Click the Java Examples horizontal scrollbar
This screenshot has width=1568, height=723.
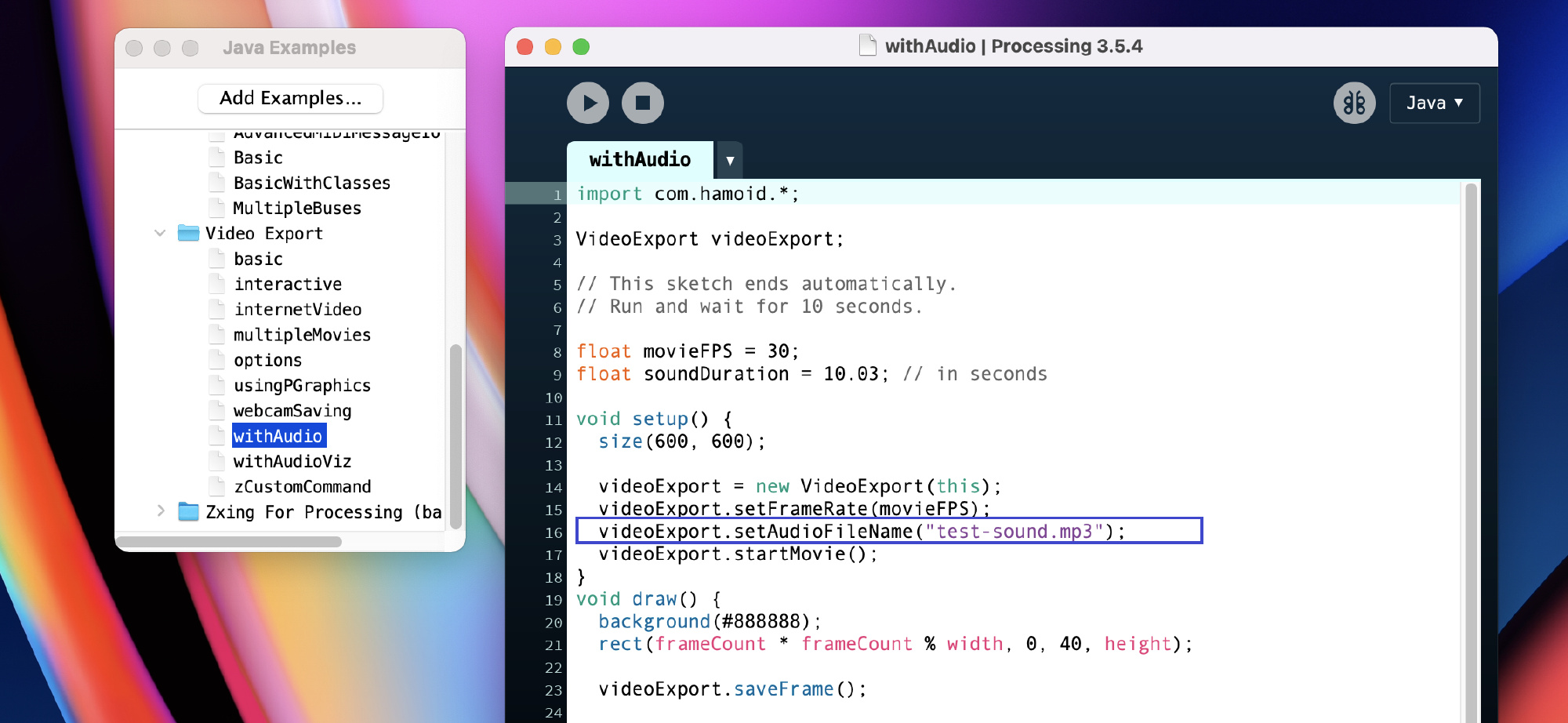click(x=229, y=541)
